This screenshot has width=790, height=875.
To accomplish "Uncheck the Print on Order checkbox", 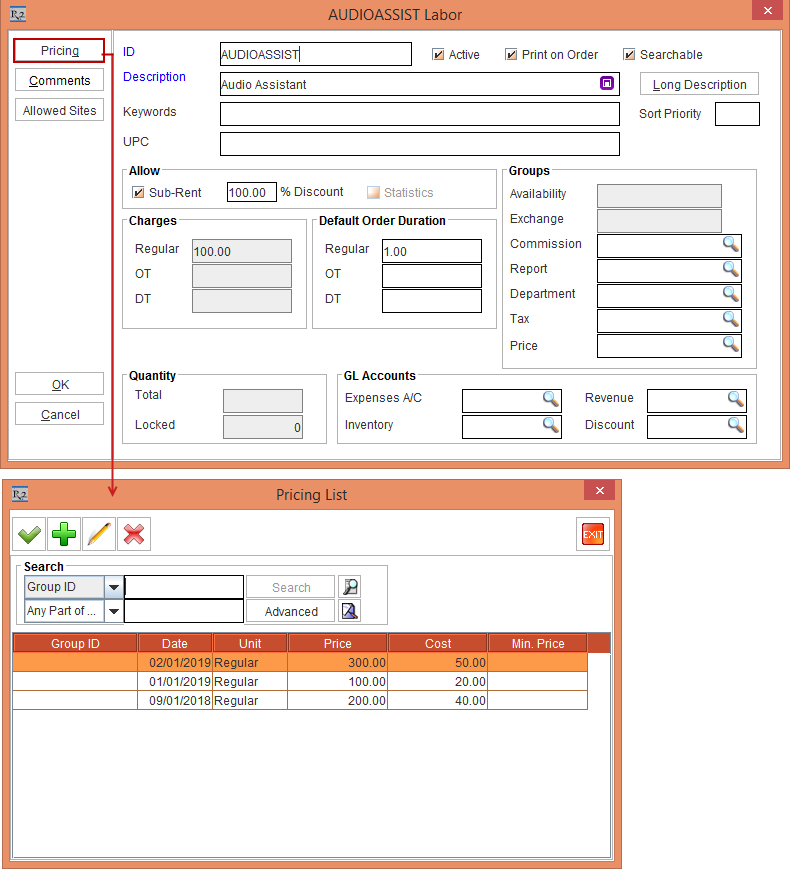I will (511, 55).
